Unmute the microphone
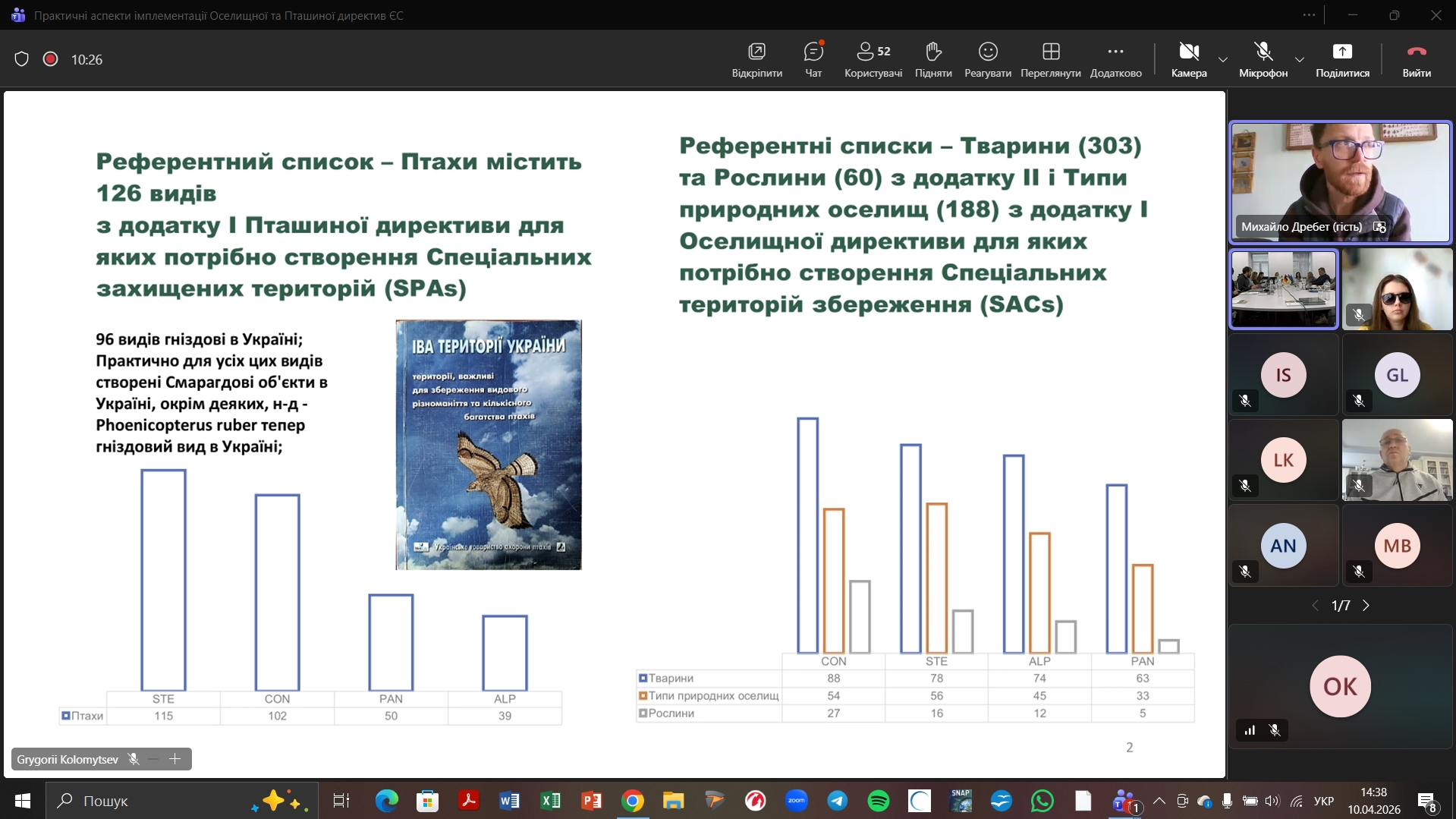1456x819 pixels. 1263,59
